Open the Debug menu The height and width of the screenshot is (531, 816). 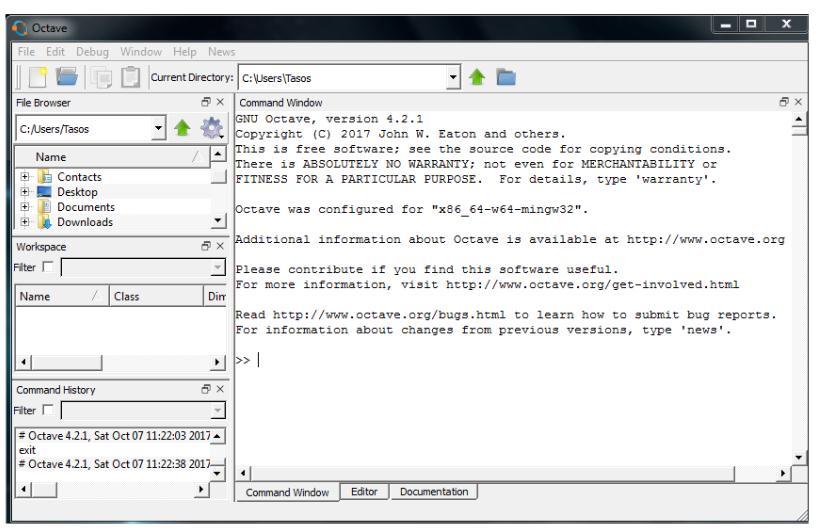coord(92,52)
